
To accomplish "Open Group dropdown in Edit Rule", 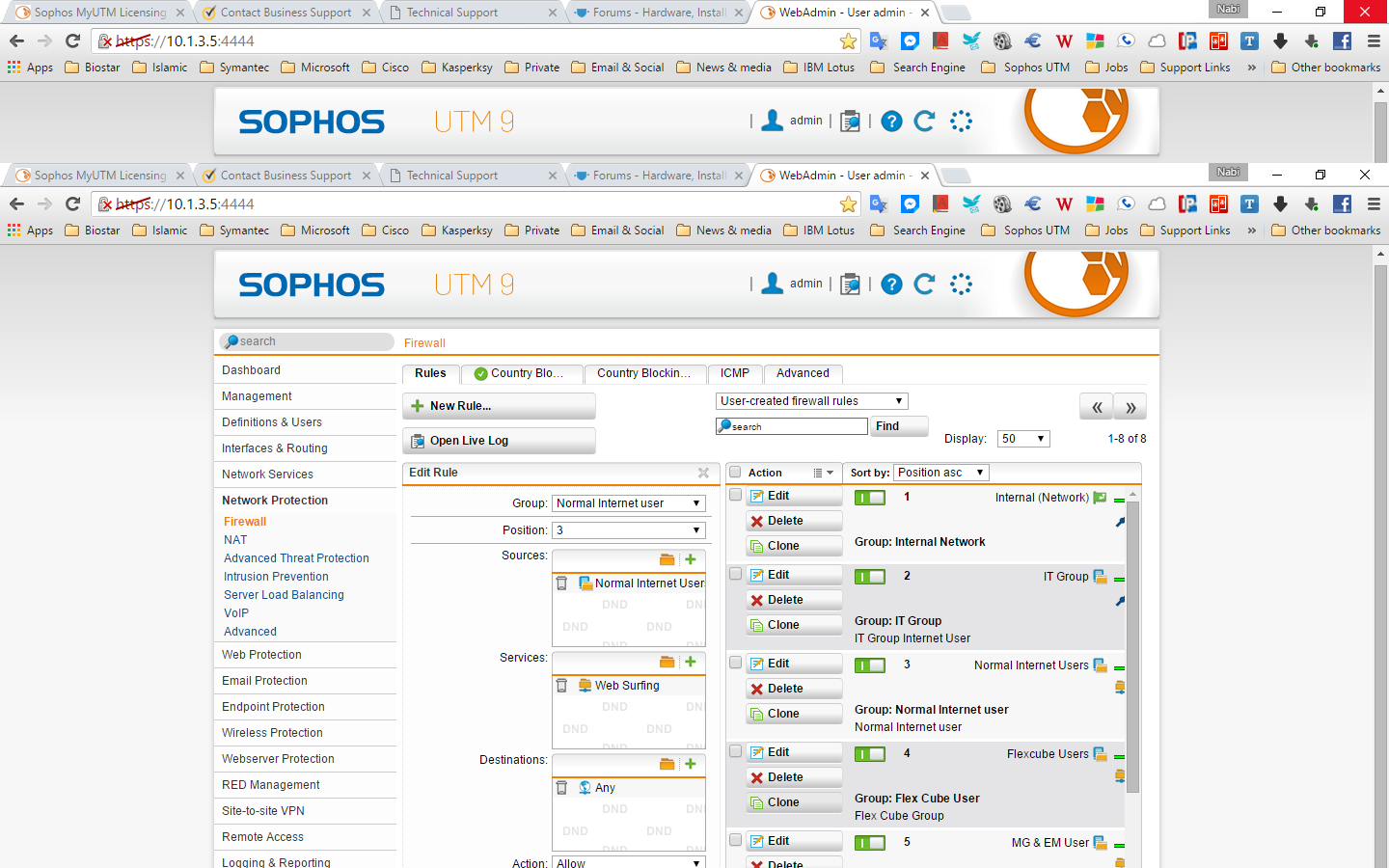I will 629,503.
